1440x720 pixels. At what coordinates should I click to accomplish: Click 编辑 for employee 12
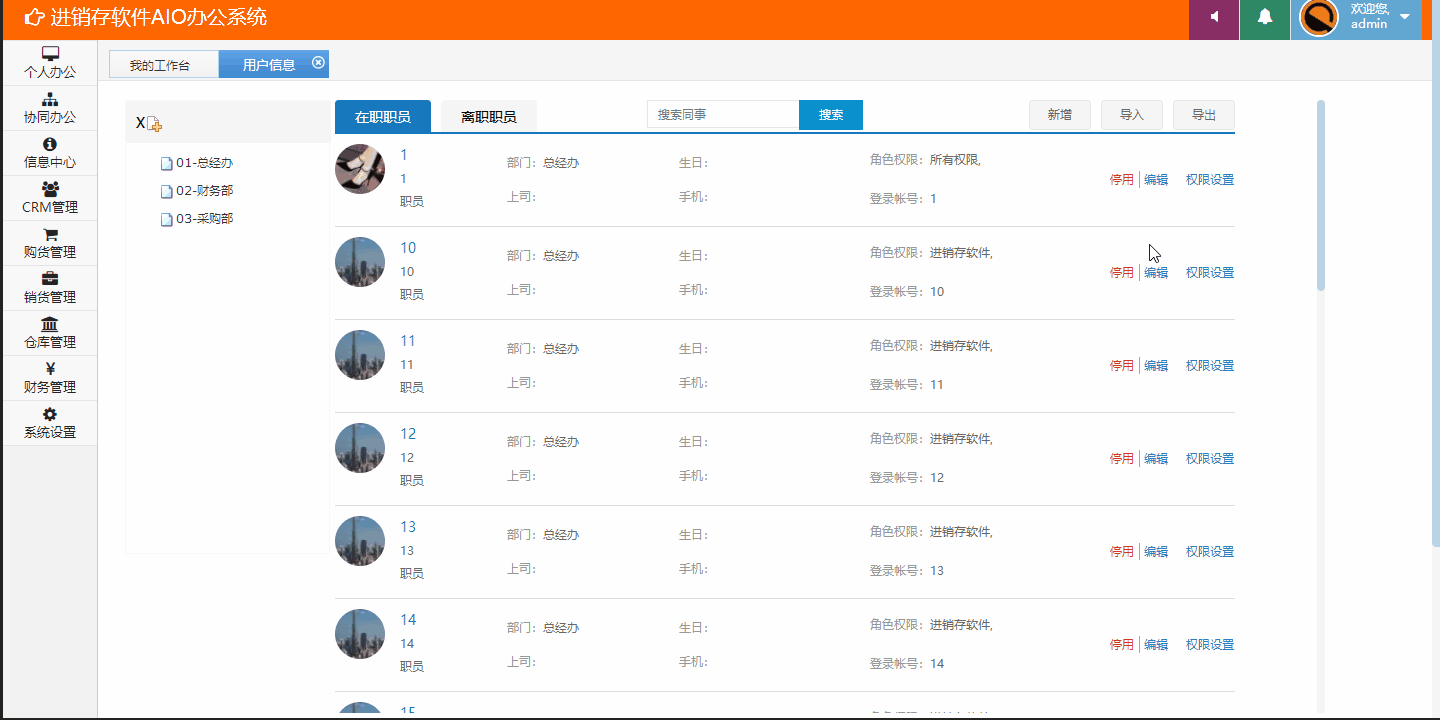1156,459
